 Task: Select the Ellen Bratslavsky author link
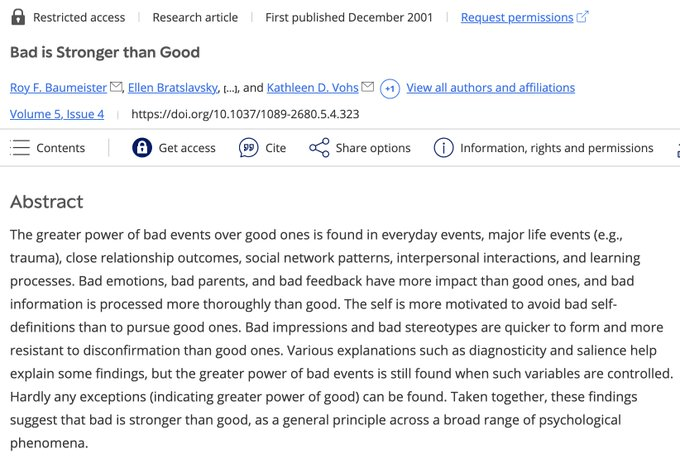tap(173, 88)
